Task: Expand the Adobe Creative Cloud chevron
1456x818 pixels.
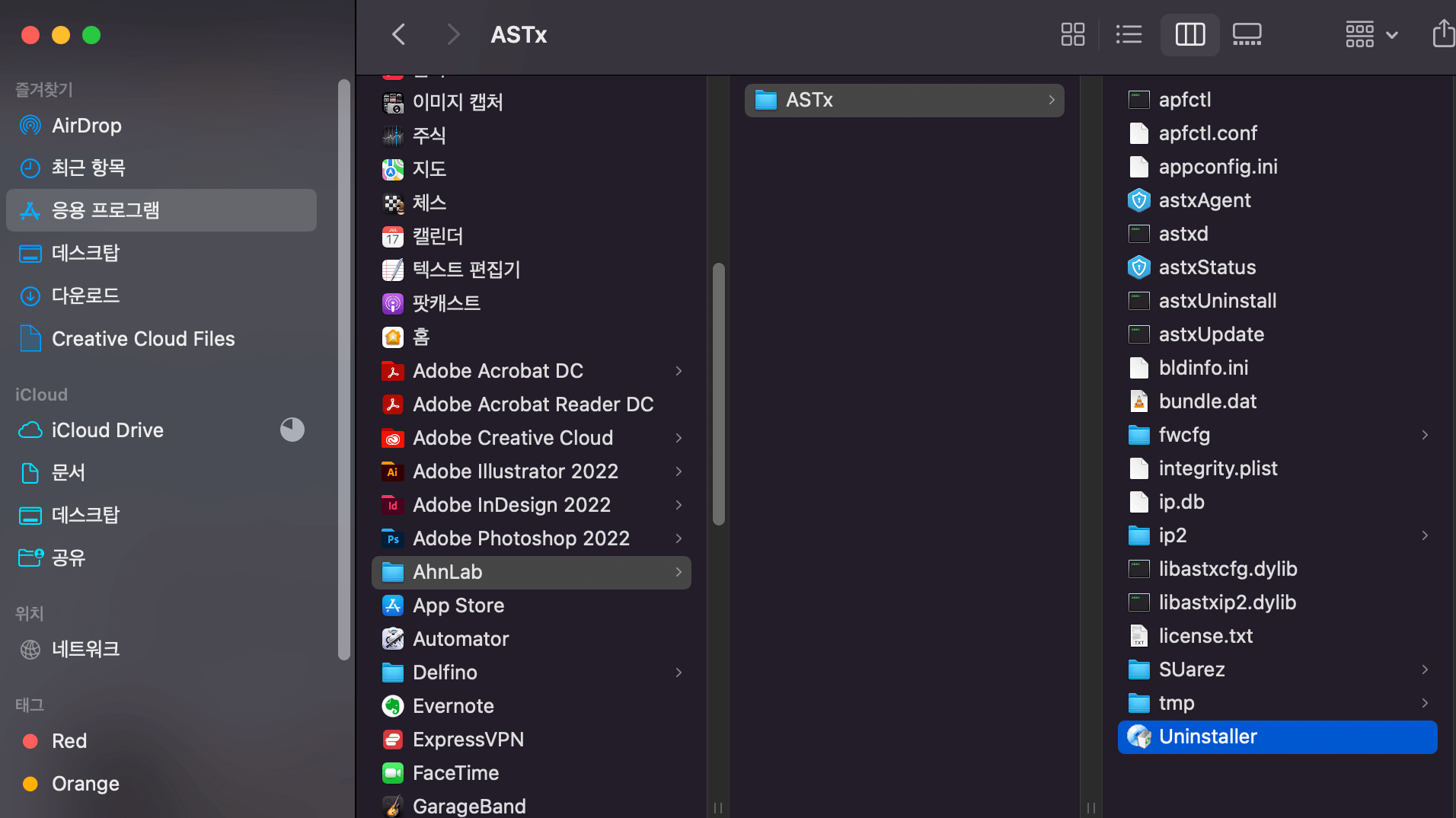Action: 679,438
